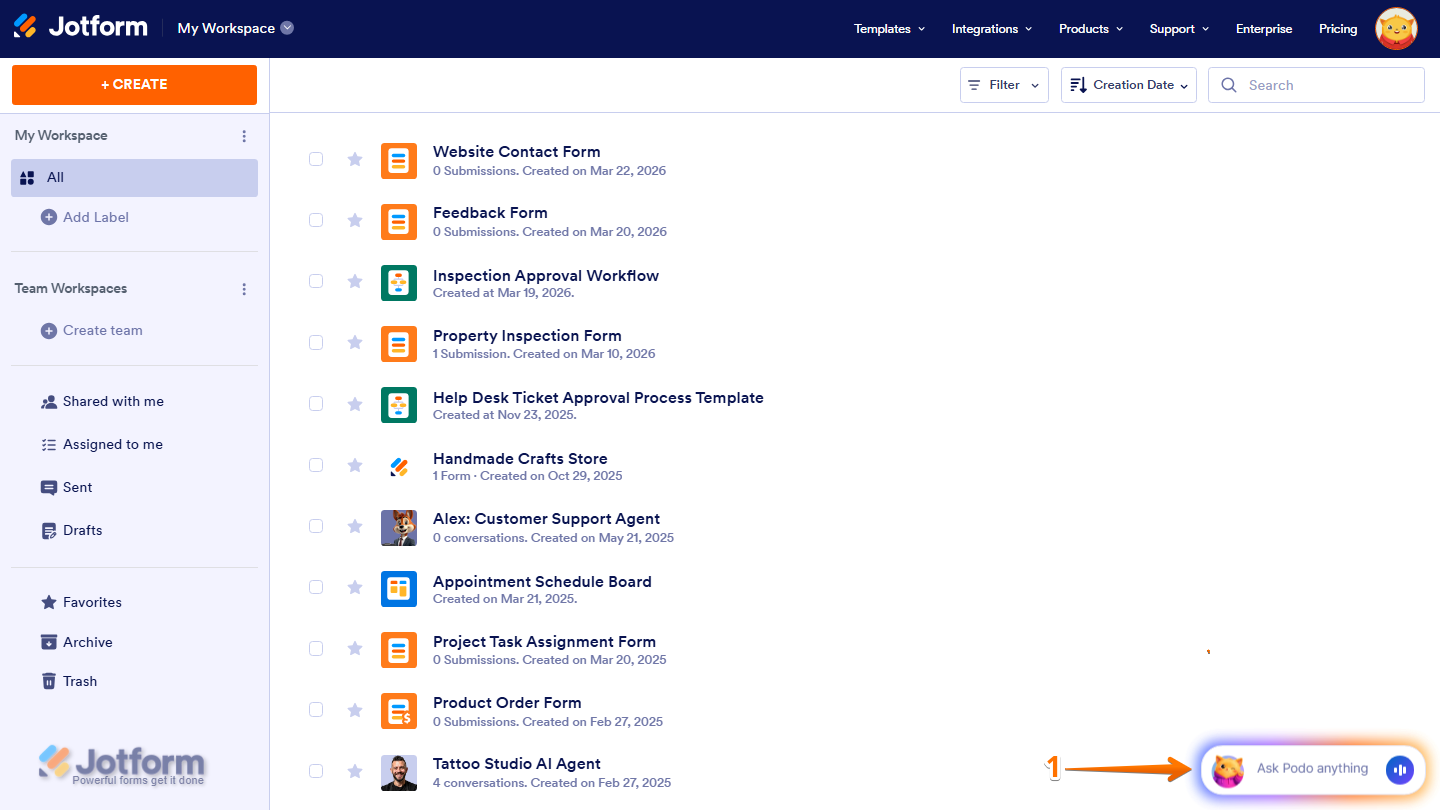Open the Templates dropdown menu
1440x810 pixels.
click(x=889, y=29)
